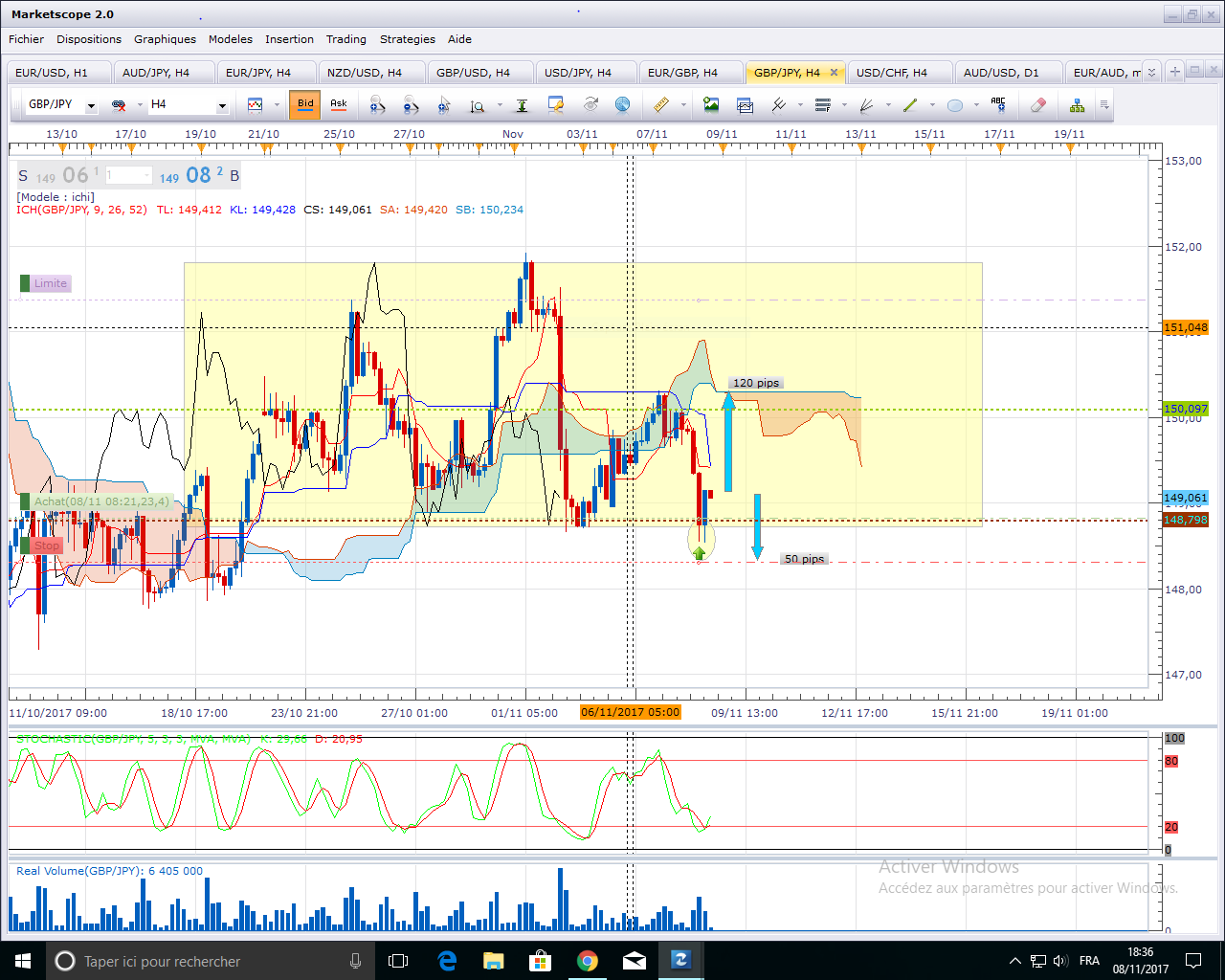The height and width of the screenshot is (980, 1225).
Task: Select the eraser tool
Action: tap(1038, 104)
